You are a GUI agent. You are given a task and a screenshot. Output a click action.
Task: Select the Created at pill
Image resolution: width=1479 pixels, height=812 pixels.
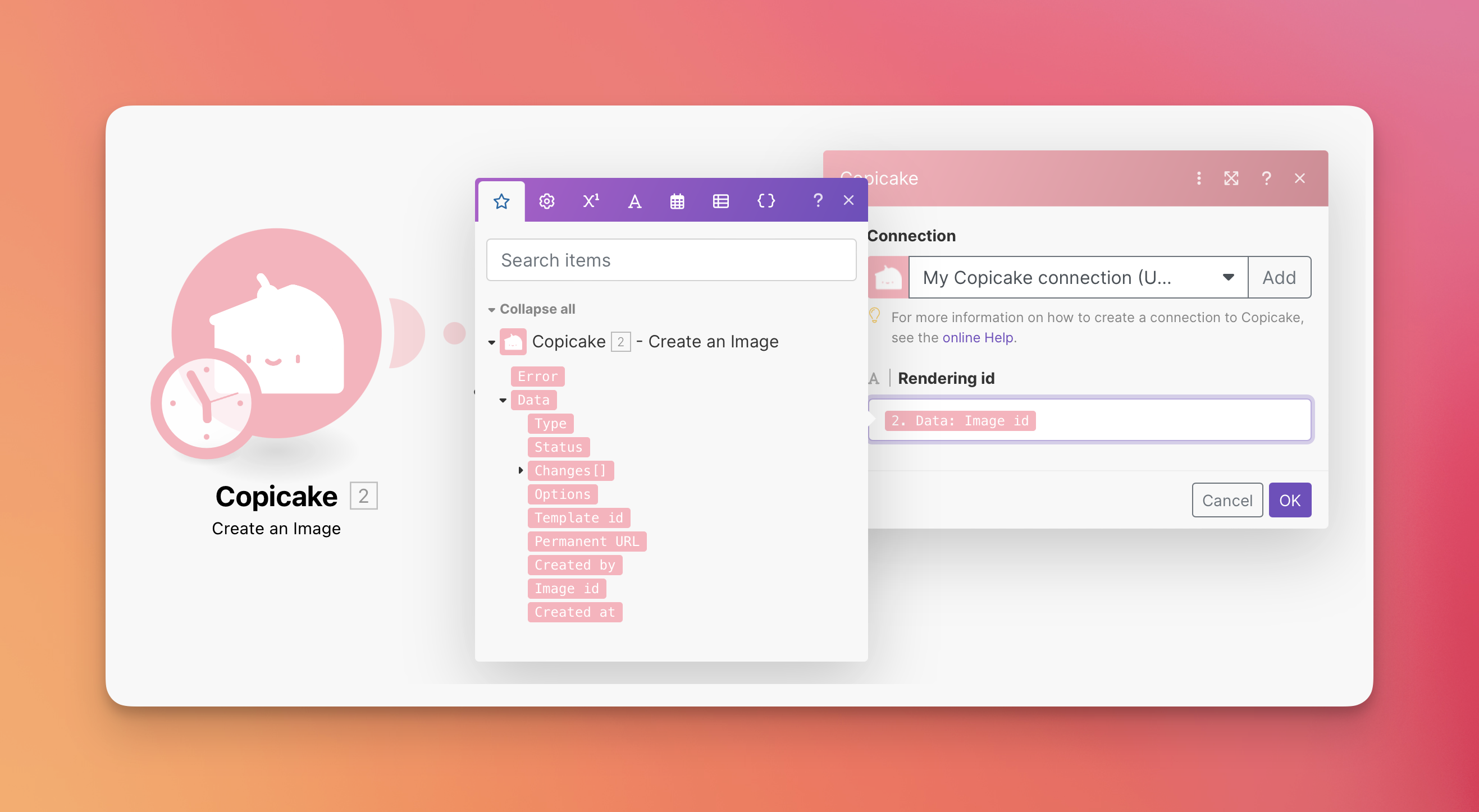pos(575,612)
